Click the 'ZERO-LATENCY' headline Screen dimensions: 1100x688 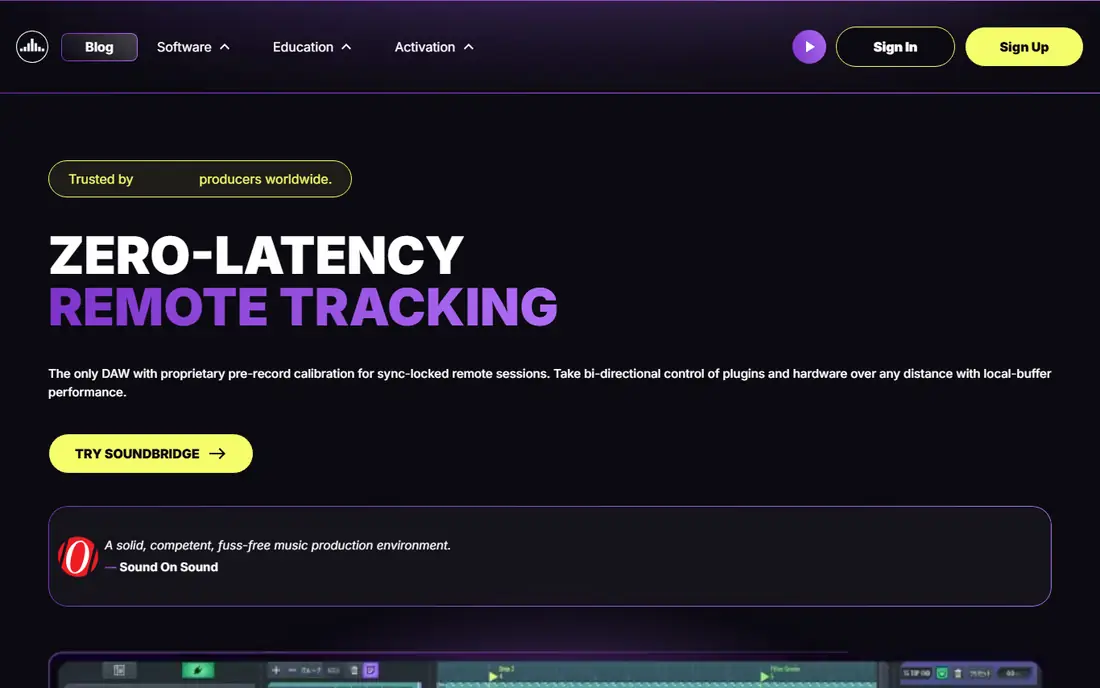[256, 255]
